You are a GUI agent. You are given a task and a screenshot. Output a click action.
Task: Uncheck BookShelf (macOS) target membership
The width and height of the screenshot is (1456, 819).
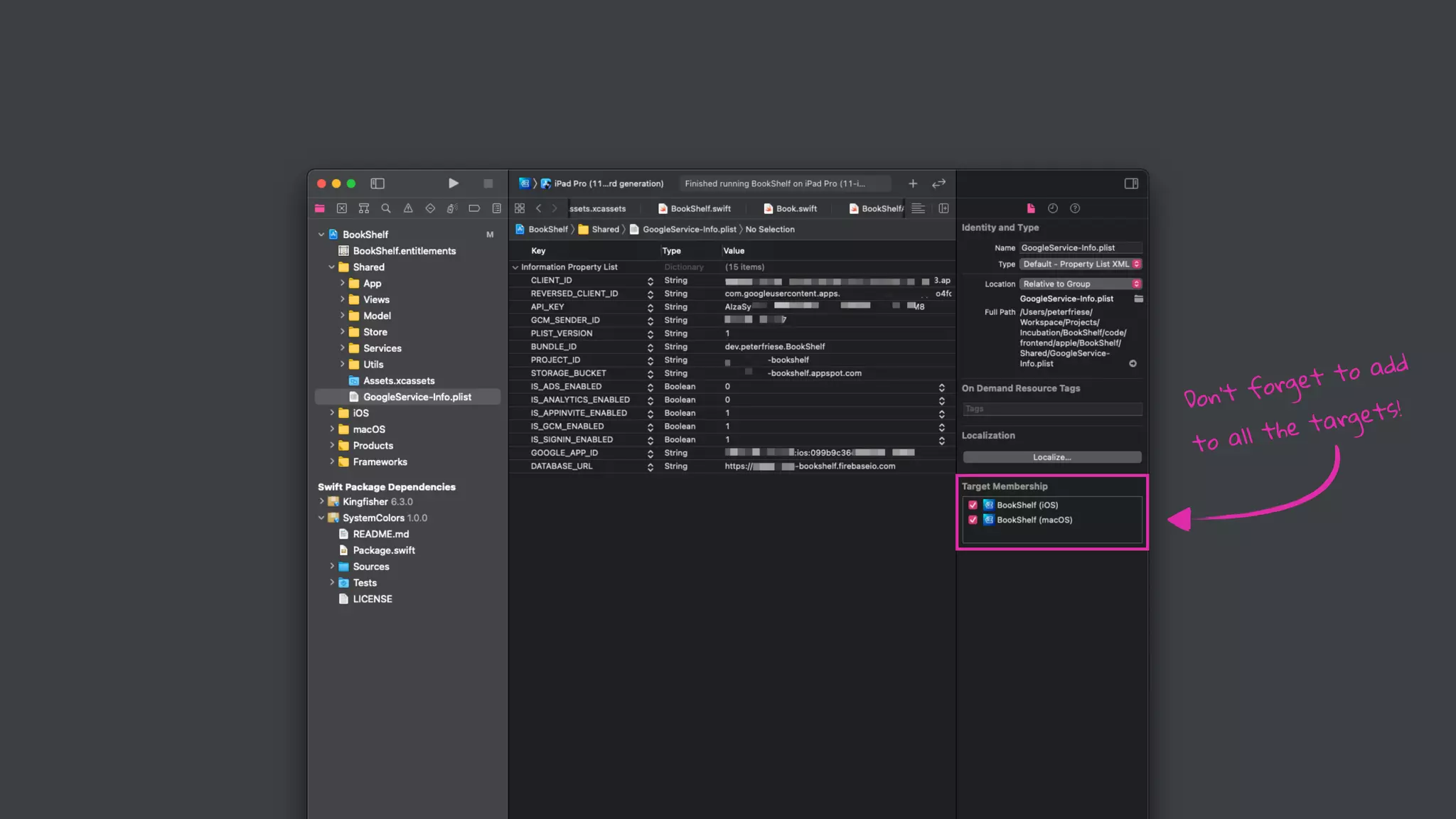click(973, 520)
